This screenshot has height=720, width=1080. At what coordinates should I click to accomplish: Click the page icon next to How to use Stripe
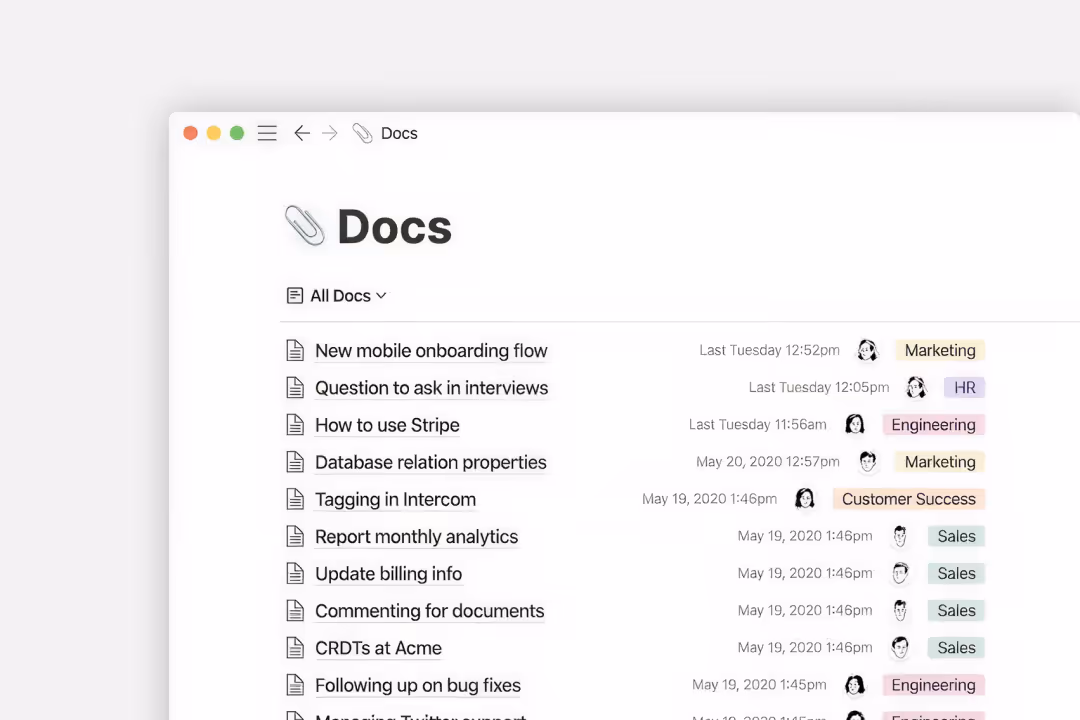click(x=295, y=424)
